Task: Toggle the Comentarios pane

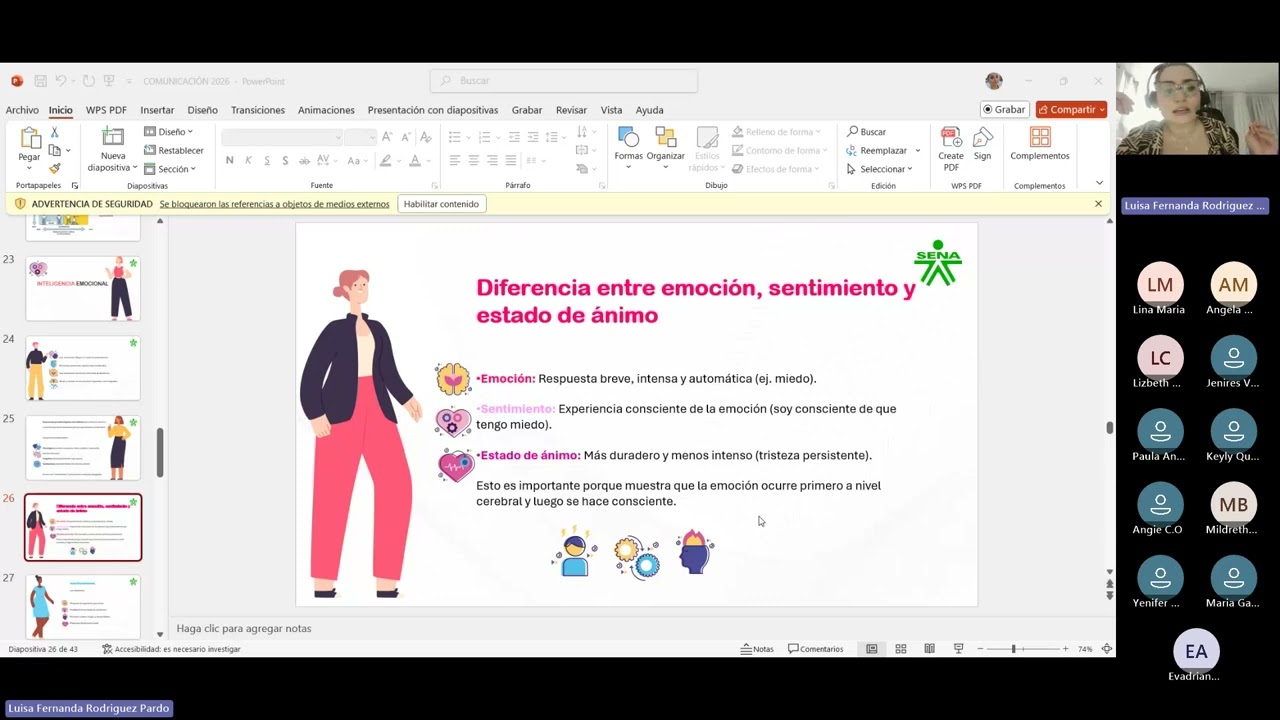Action: click(816, 649)
